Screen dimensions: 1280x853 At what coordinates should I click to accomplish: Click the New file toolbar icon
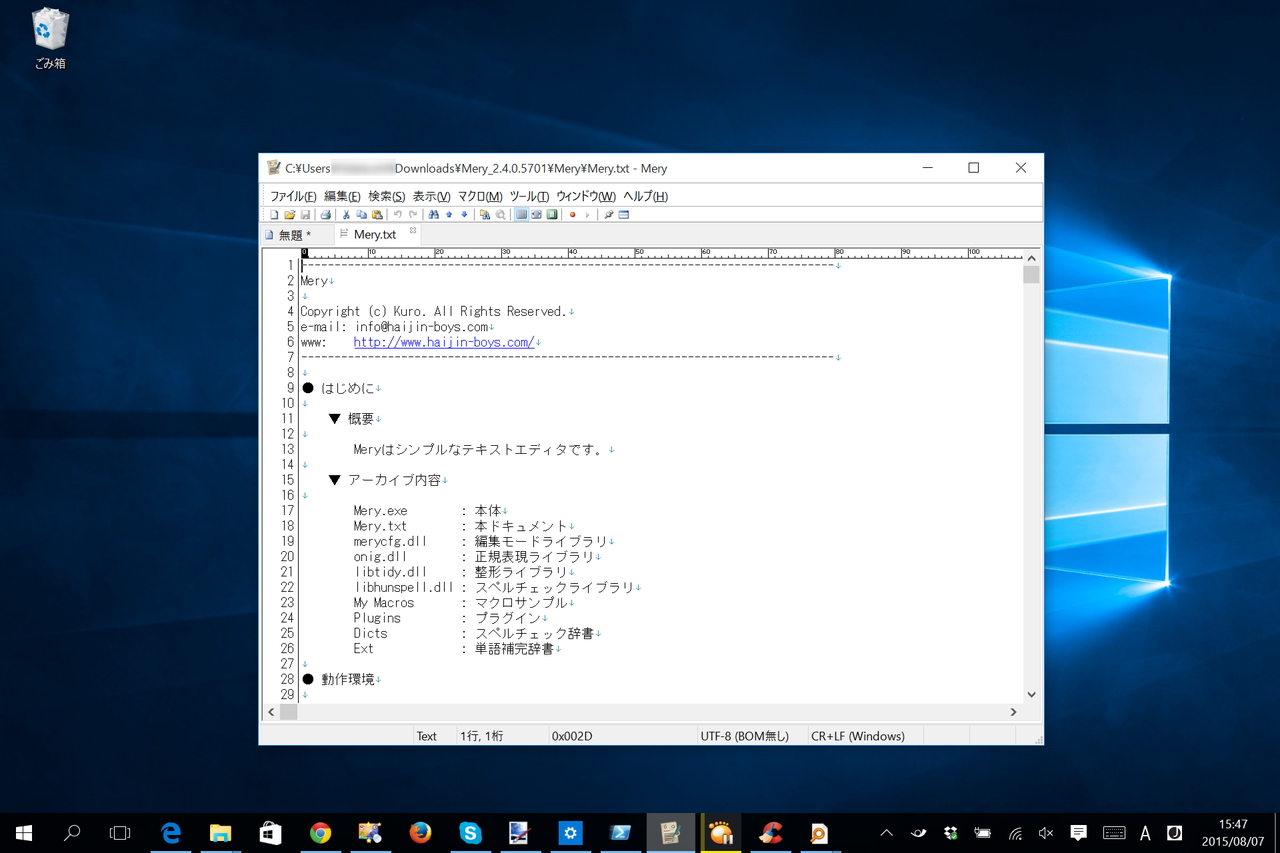pos(275,215)
